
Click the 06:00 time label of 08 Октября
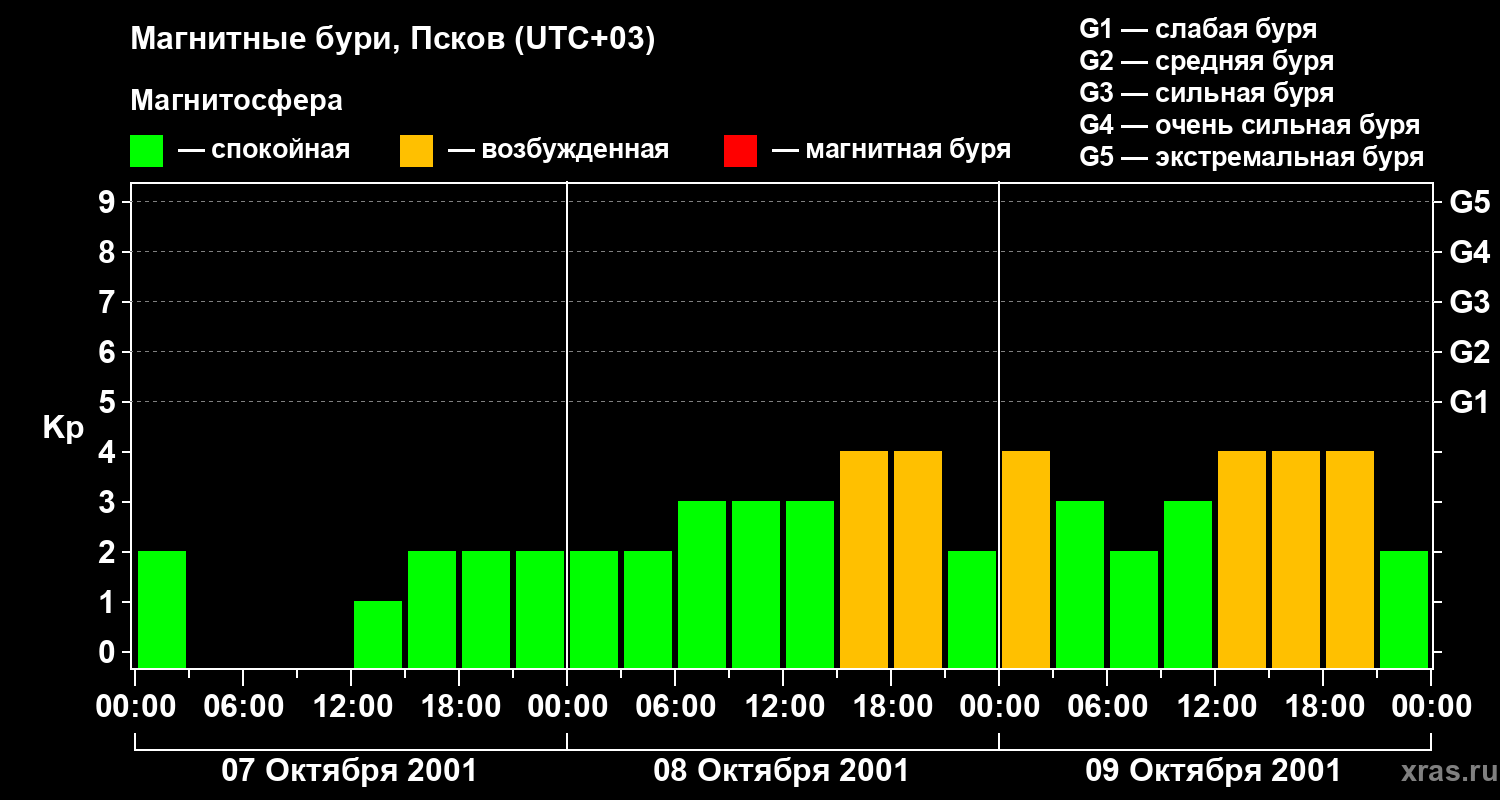(x=675, y=707)
